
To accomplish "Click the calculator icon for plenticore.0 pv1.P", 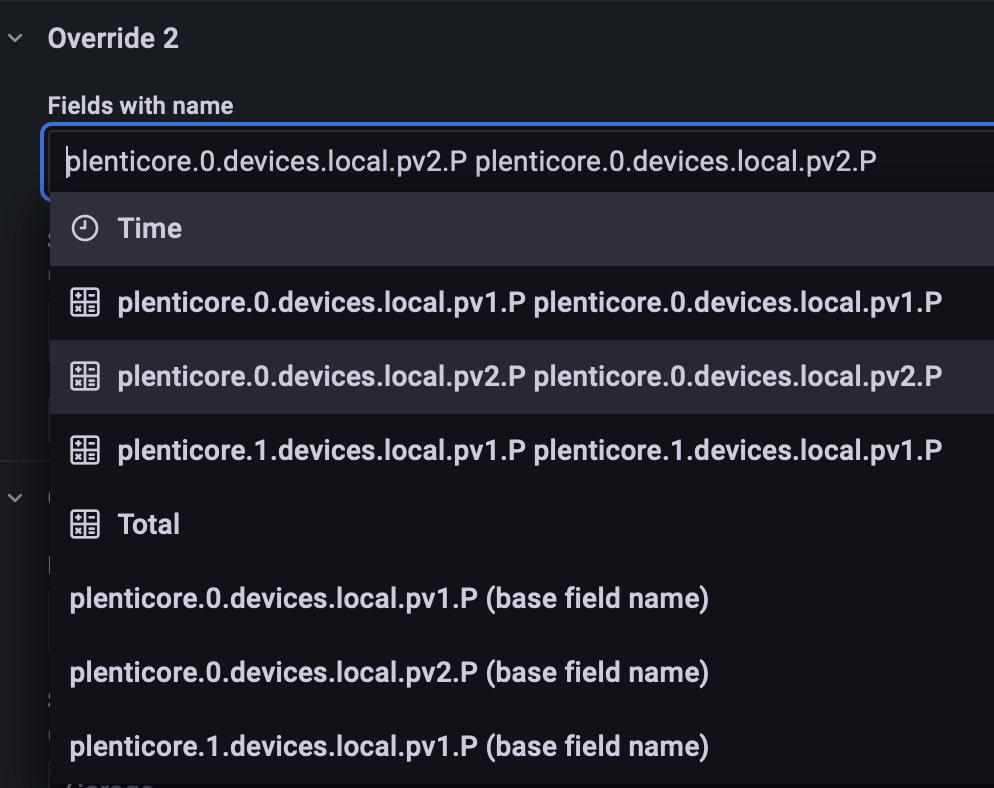I will [85, 303].
